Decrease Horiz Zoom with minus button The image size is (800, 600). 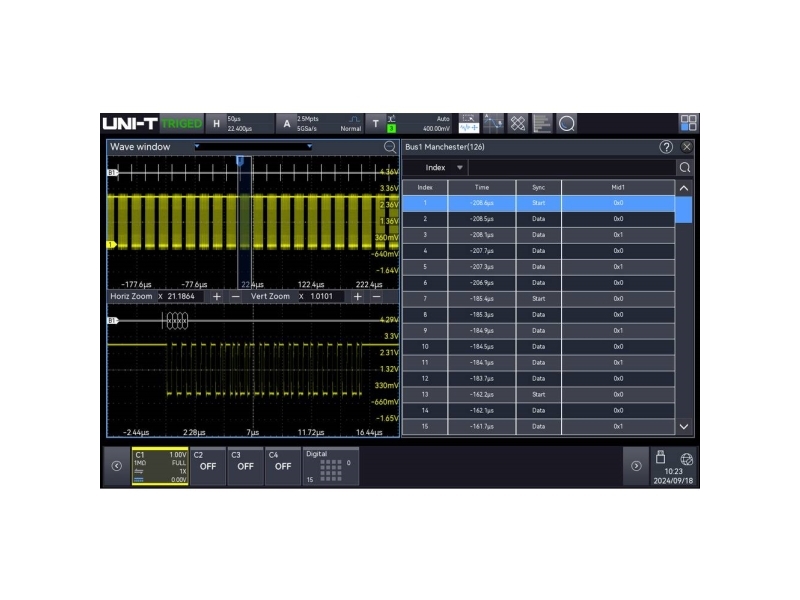(x=235, y=296)
